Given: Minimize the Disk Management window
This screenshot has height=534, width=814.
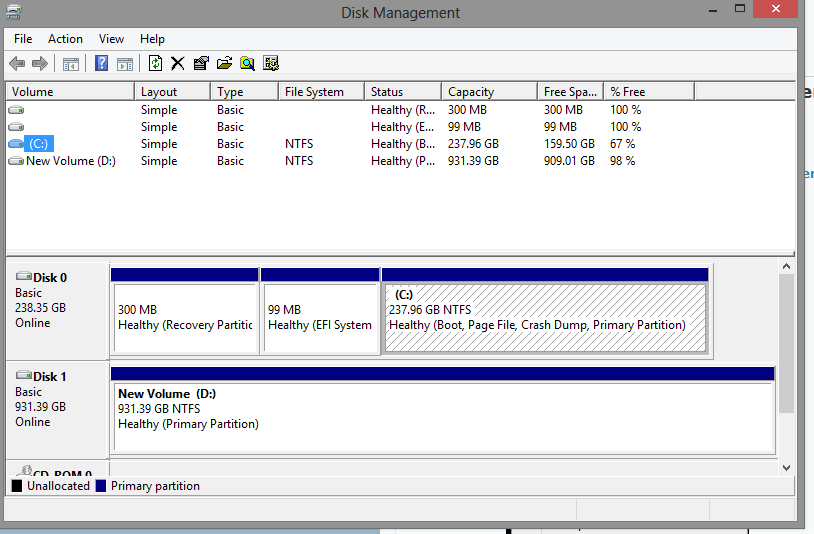Looking at the screenshot, I should (x=713, y=9).
